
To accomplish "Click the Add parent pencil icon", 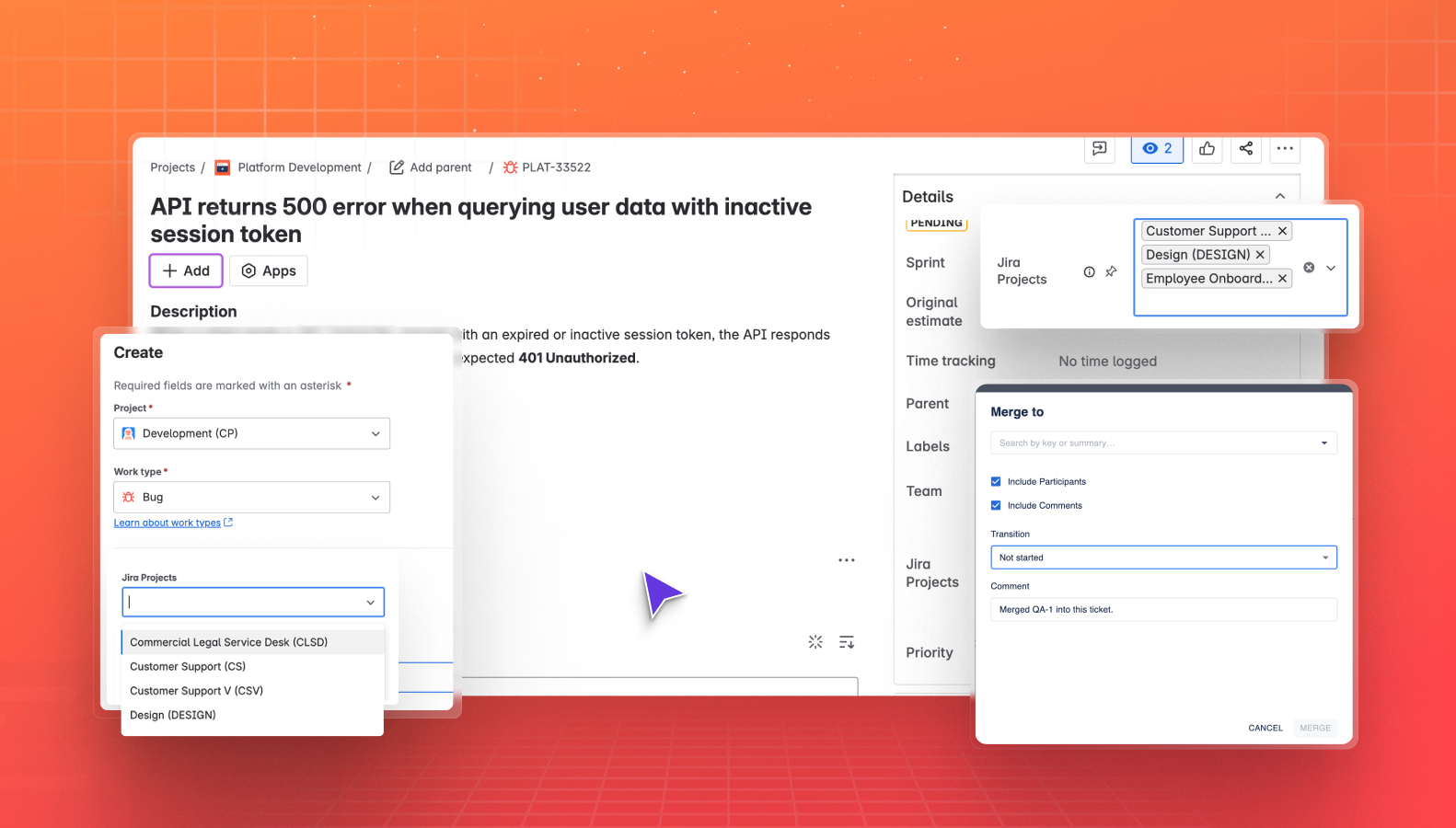I will [397, 167].
